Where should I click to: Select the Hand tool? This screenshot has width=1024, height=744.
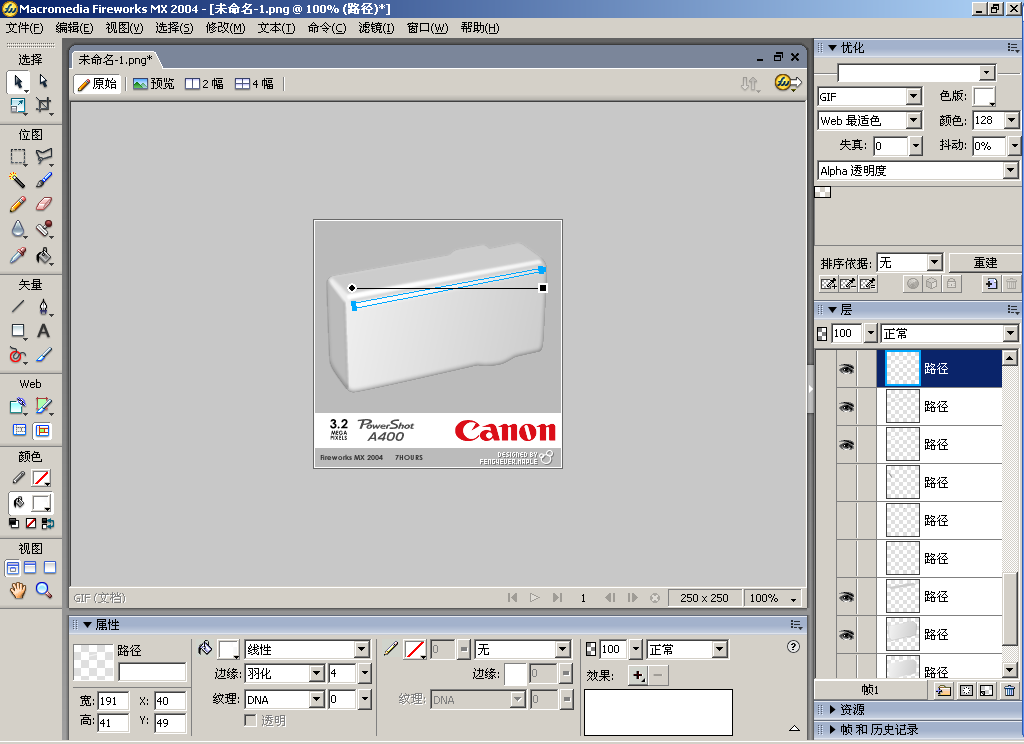[x=18, y=590]
